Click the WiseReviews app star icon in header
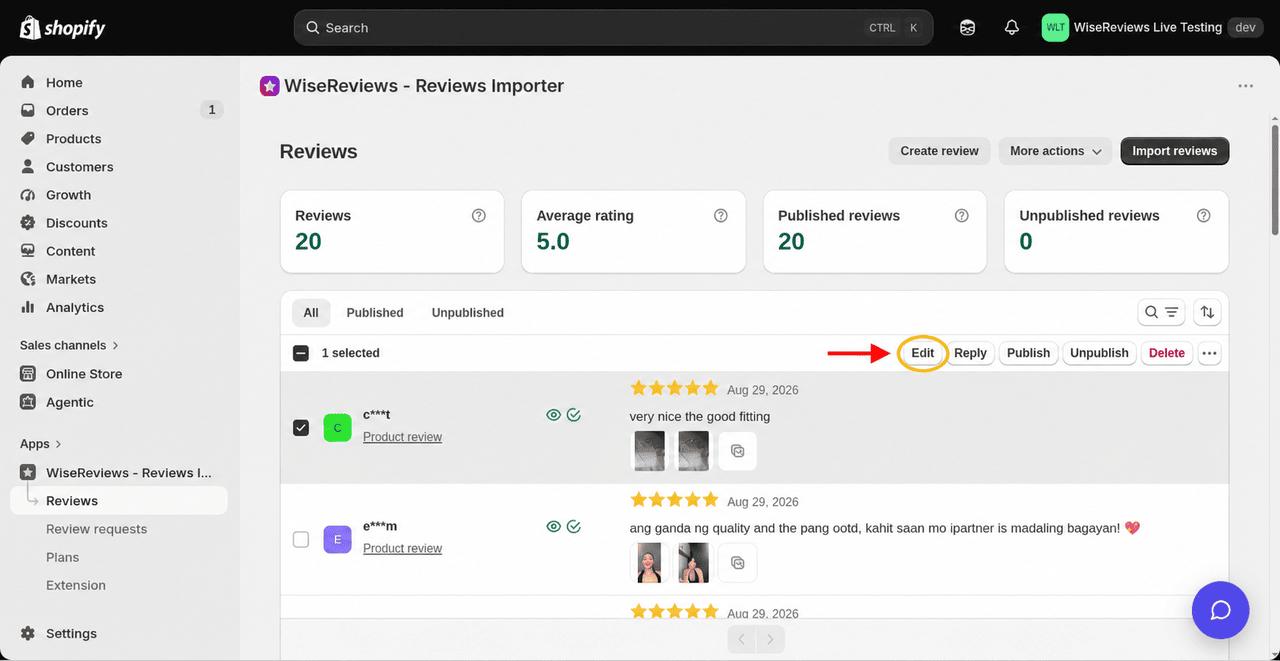The height and width of the screenshot is (661, 1280). pos(269,86)
